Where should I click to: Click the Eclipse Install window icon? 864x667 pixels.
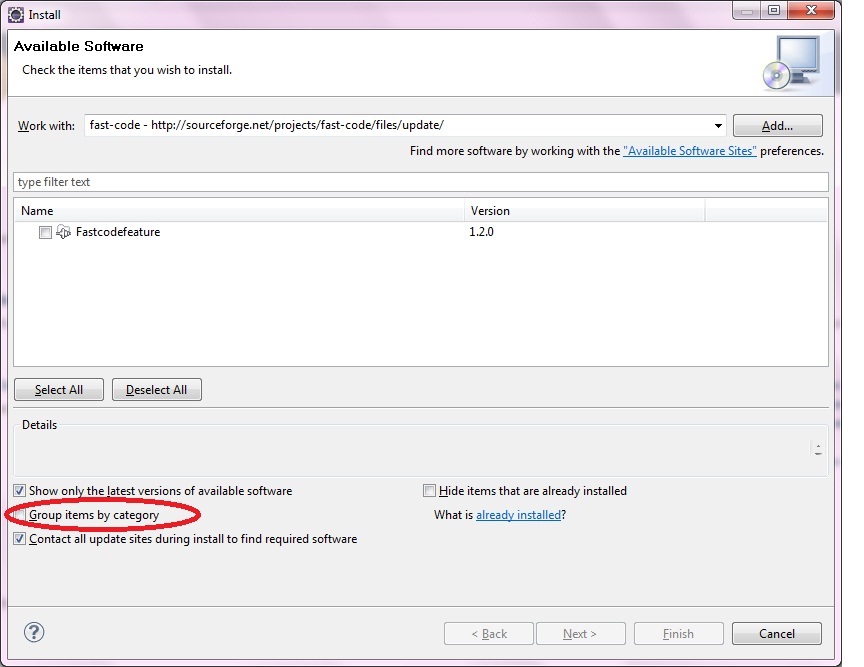click(x=16, y=15)
